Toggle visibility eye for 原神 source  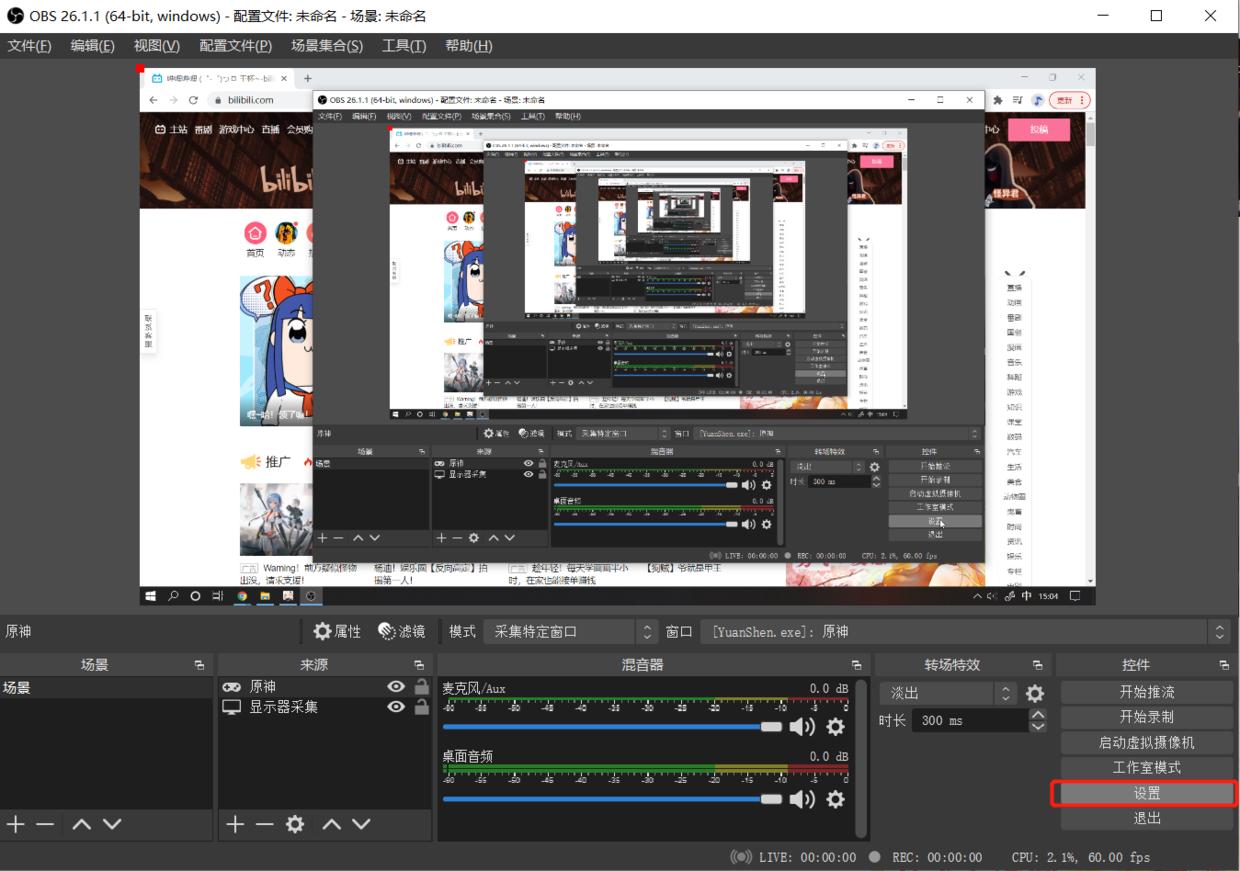396,687
